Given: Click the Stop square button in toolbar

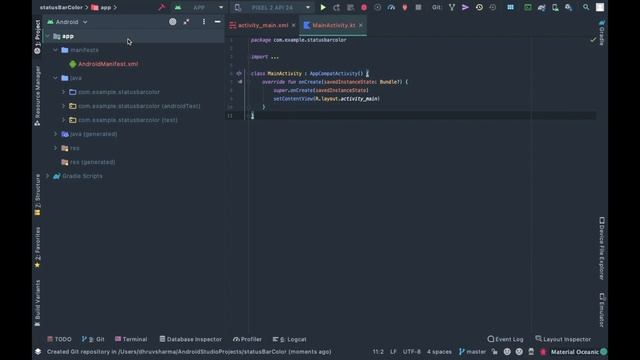Looking at the screenshot, I should click(x=418, y=7).
